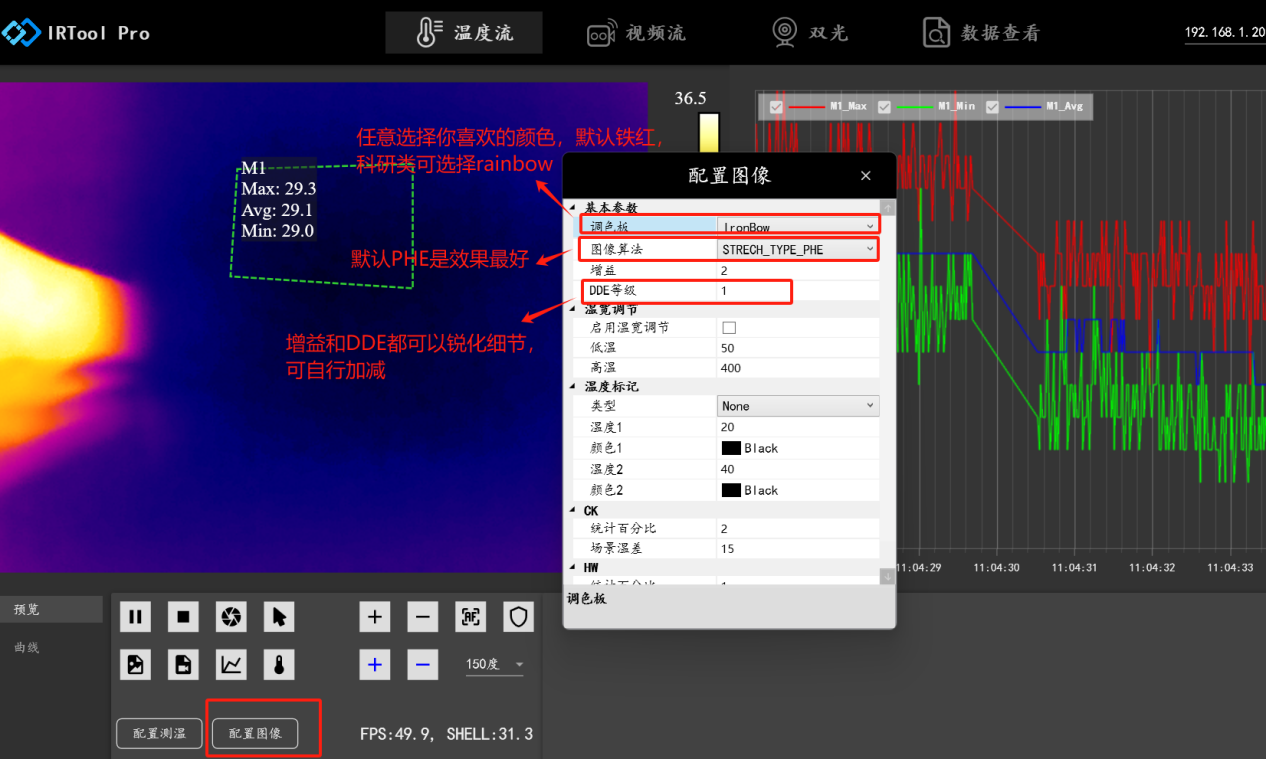Edit the 统计百分比 value 2

(x=798, y=528)
